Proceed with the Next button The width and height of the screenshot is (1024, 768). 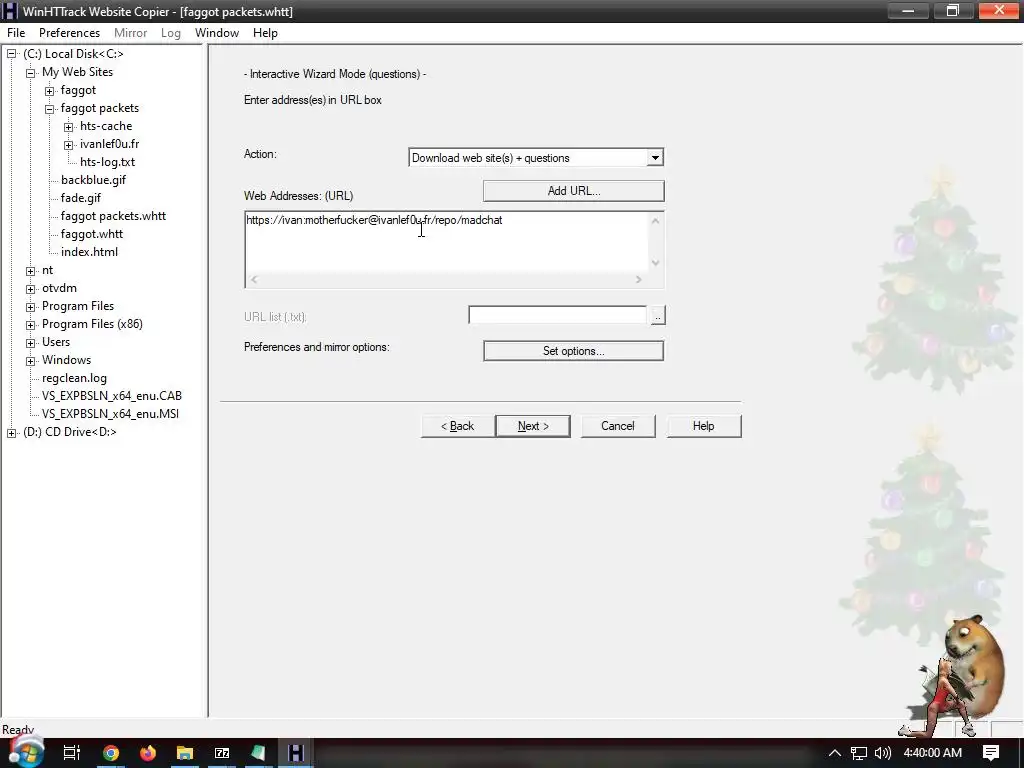click(x=532, y=426)
